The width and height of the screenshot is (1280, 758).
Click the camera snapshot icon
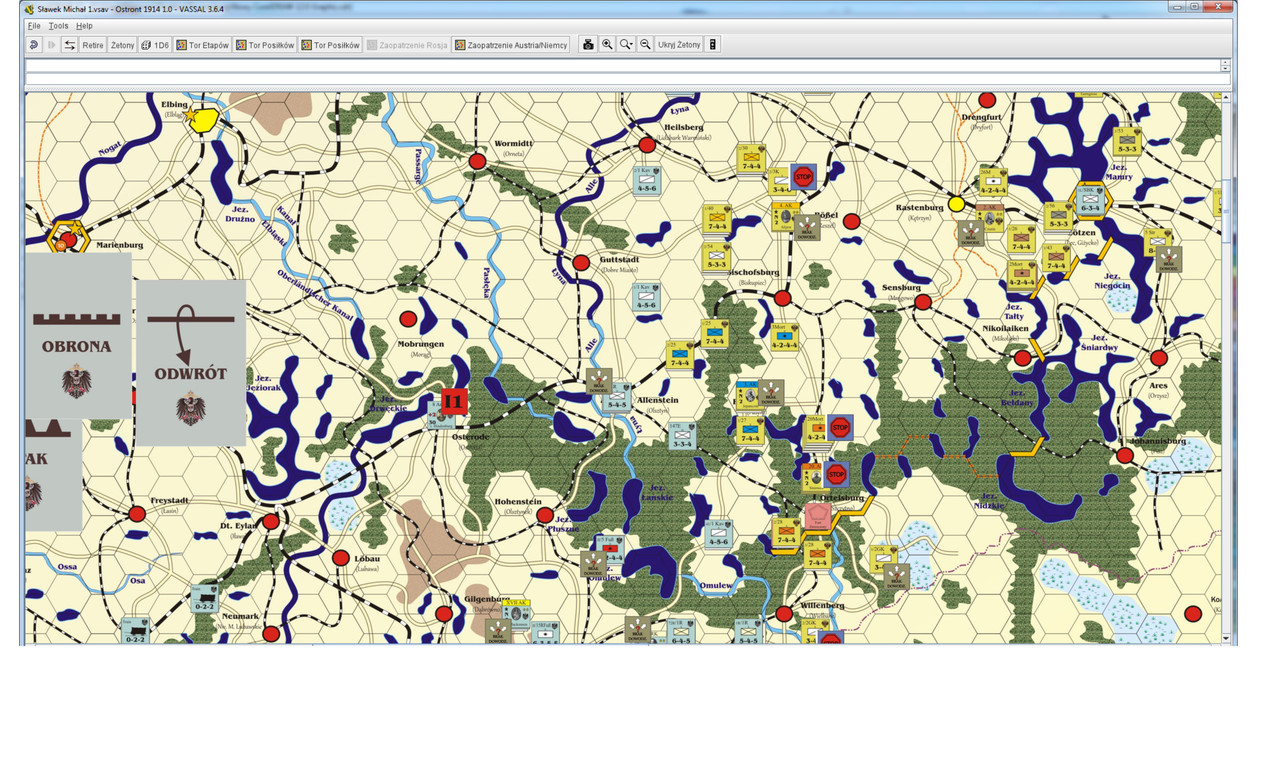[x=588, y=45]
